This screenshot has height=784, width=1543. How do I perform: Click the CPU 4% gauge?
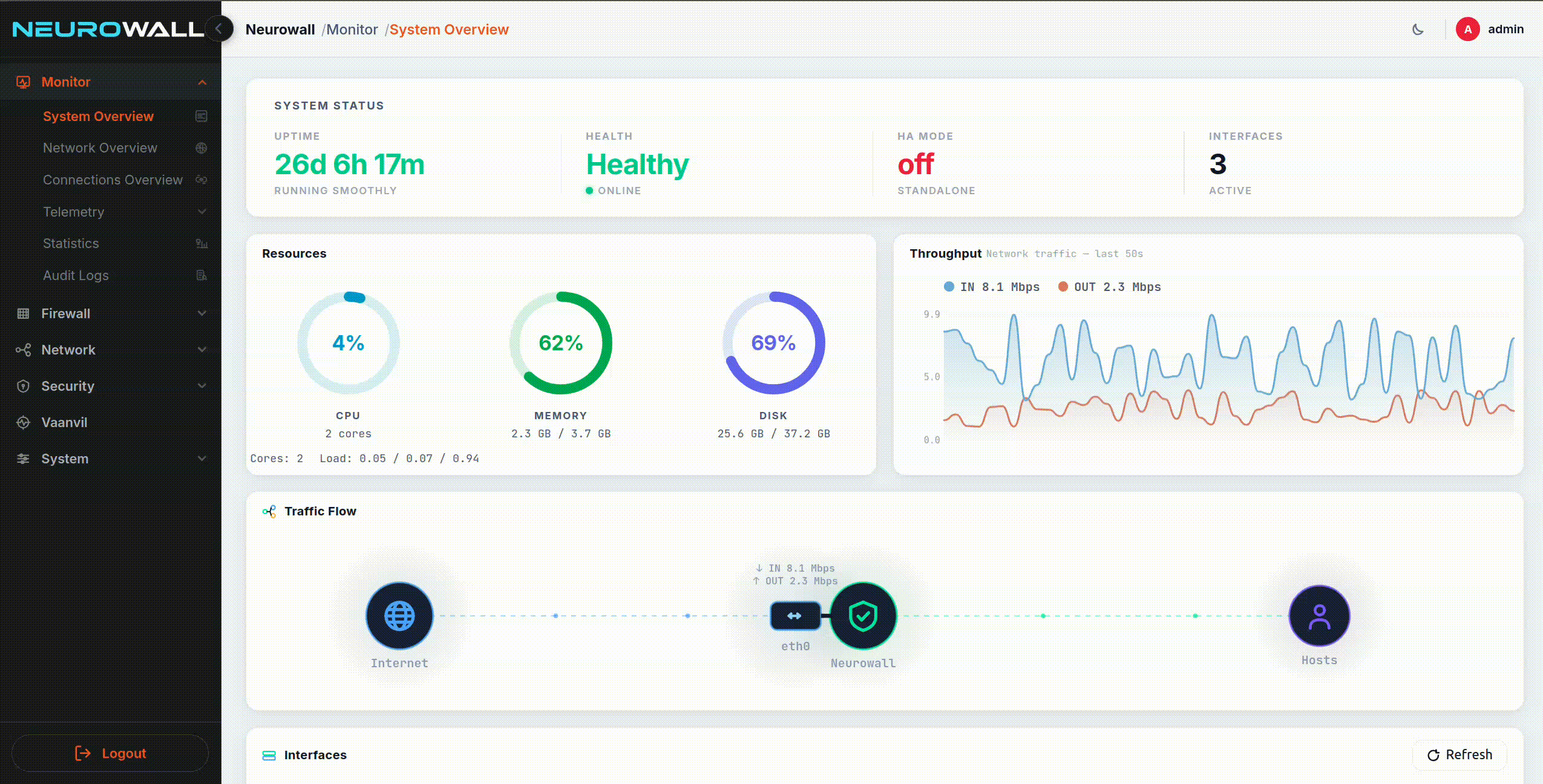[348, 343]
